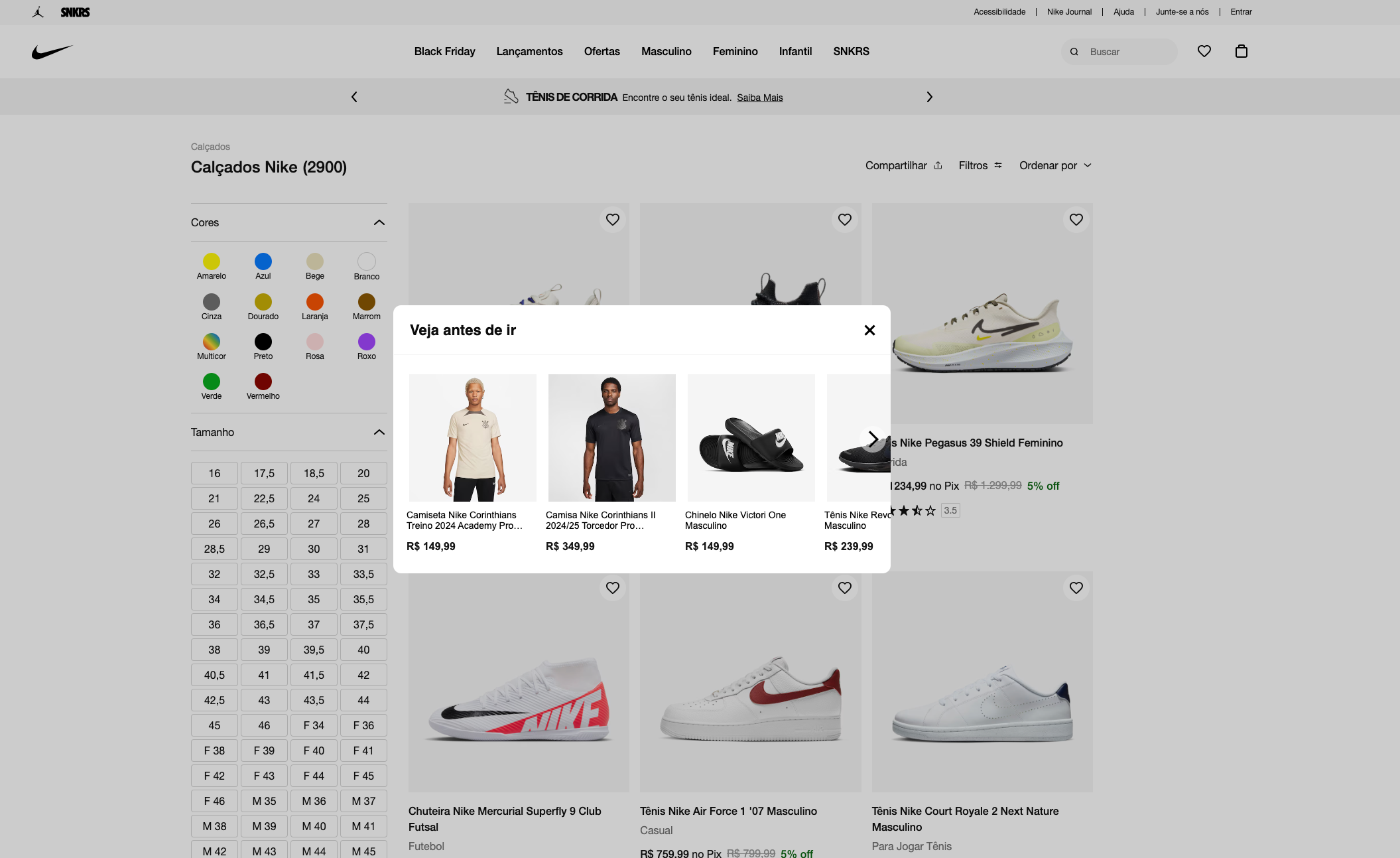Collapse the Tamanho filter section
The image size is (1400, 858).
pos(379,432)
